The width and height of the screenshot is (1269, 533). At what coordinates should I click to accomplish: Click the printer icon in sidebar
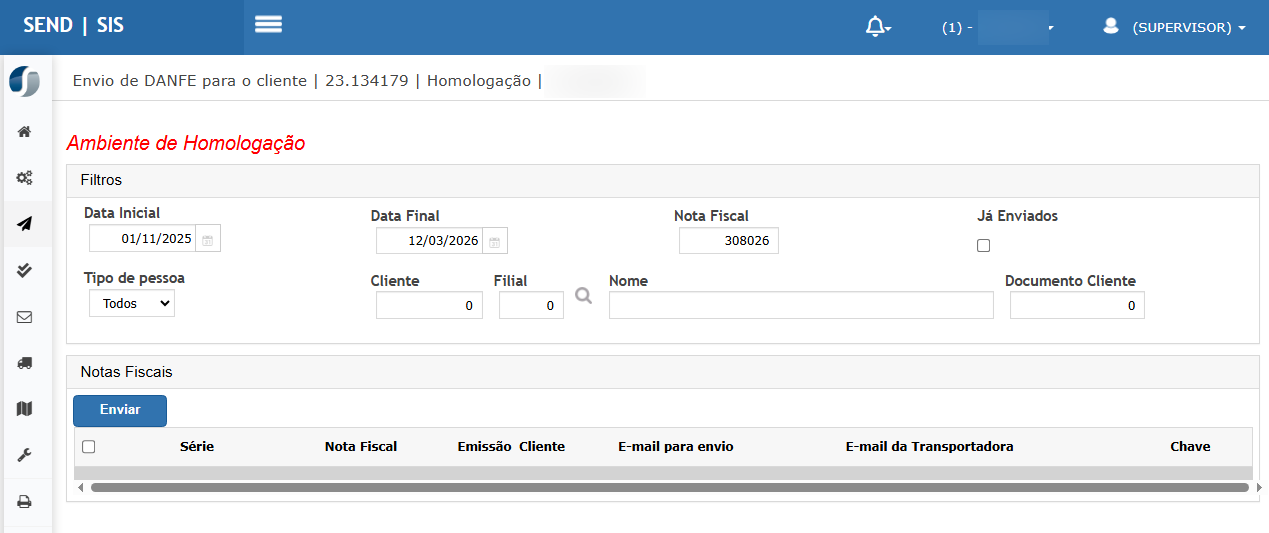point(25,501)
